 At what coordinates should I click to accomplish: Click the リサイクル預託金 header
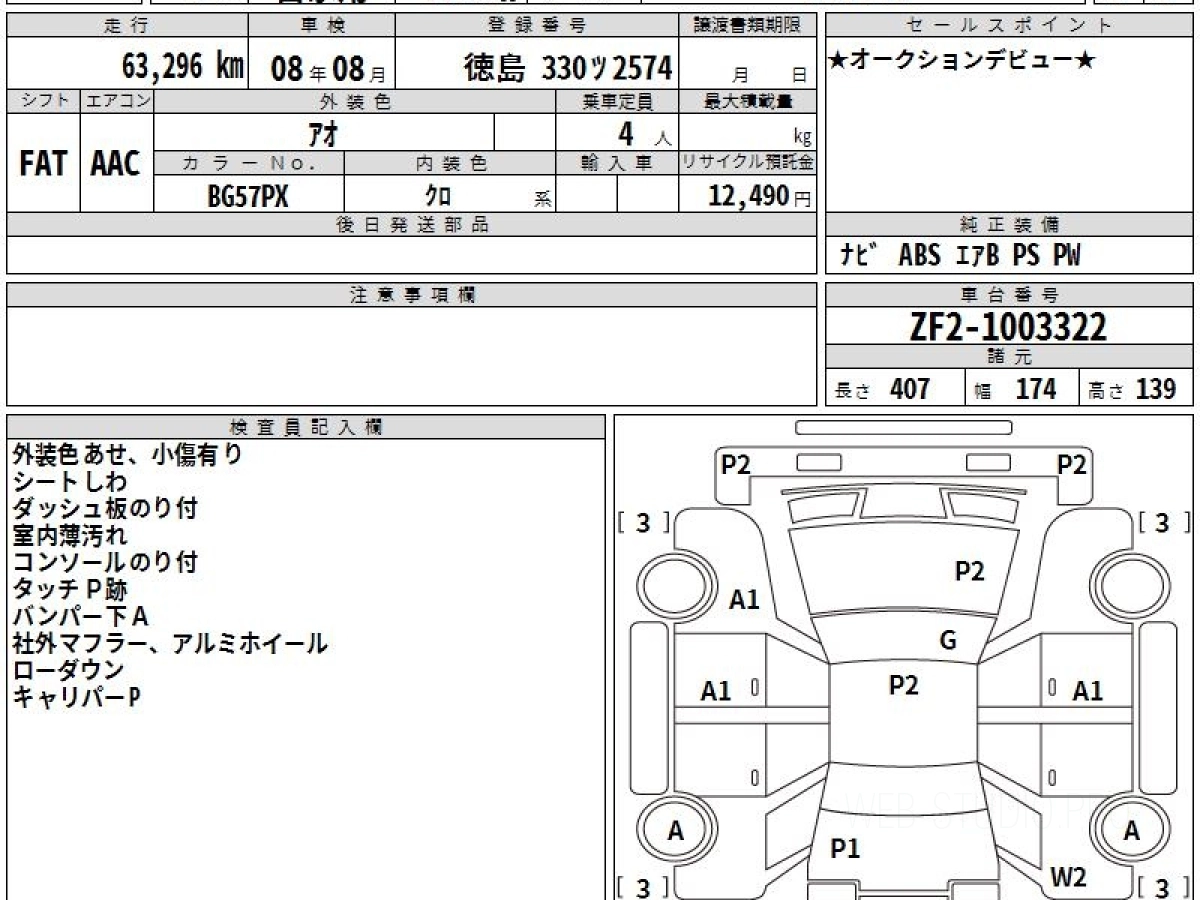tap(748, 163)
